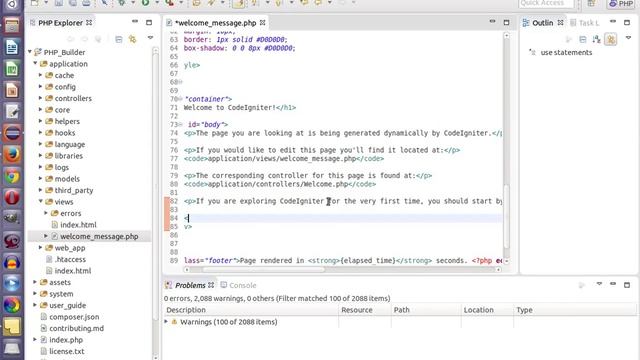
Task: Toggle fold marker on line 70
Action: (x=180, y=99)
